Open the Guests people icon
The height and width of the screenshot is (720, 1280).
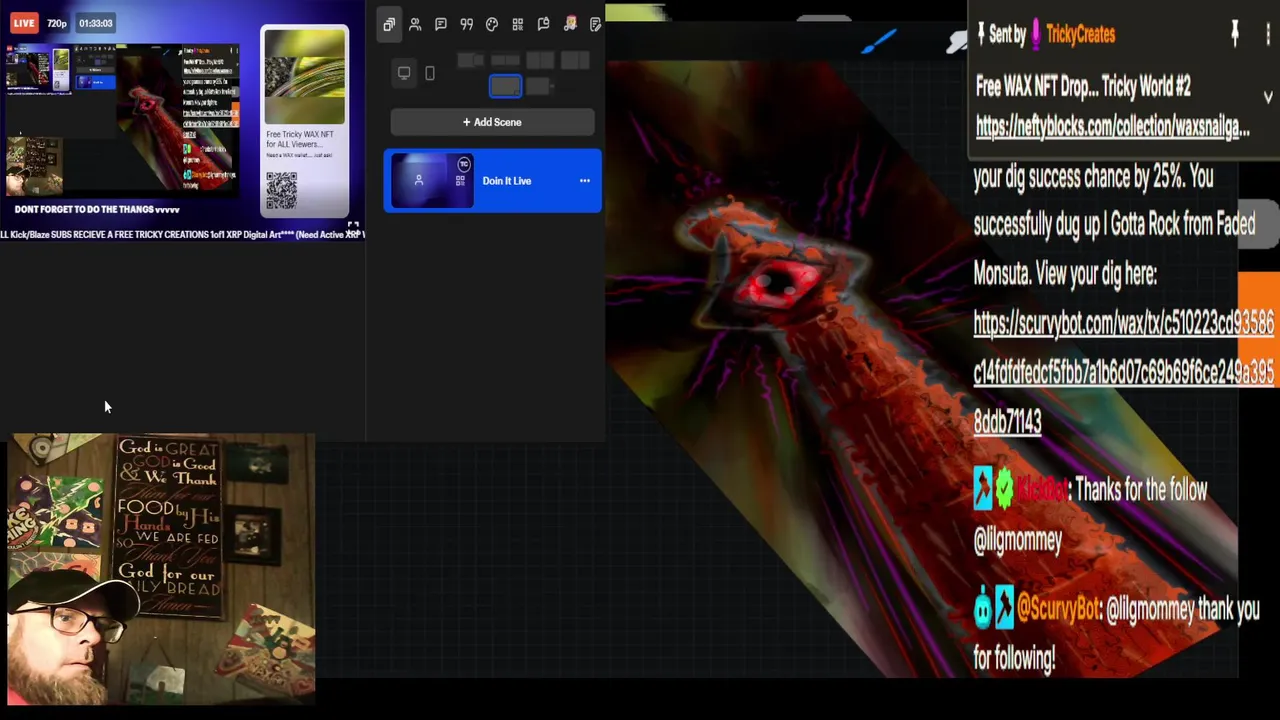click(x=415, y=24)
